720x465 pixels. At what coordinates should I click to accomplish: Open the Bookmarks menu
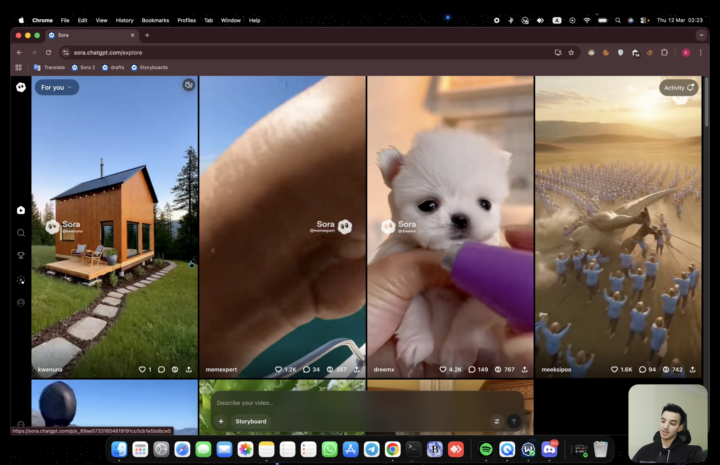pos(155,20)
